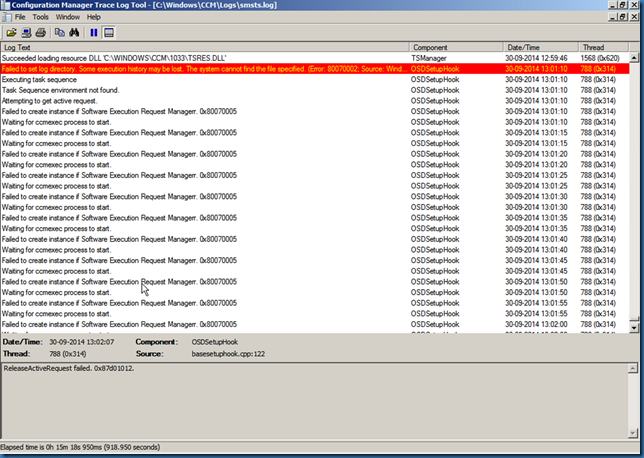Open the Window menu

[x=67, y=17]
